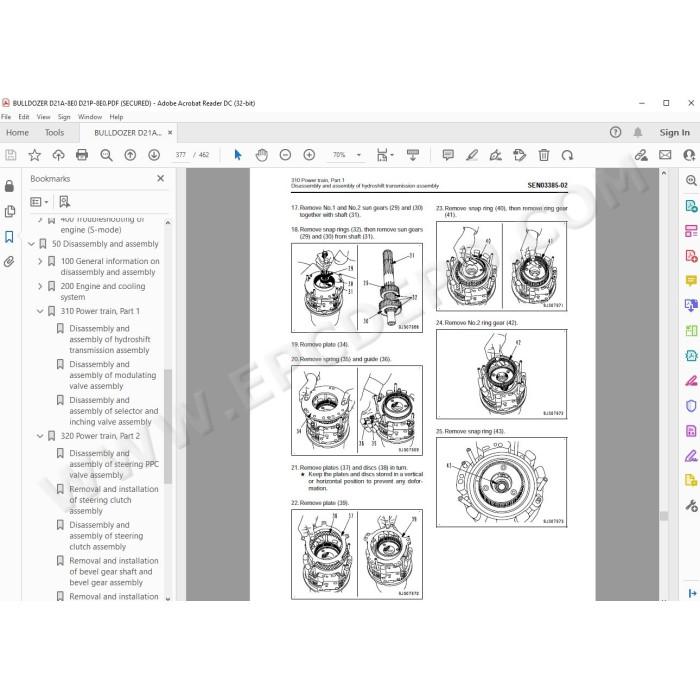
Task: Collapse the 310 Power train, Part 1 bookmark
Action: pyautogui.click(x=40, y=311)
